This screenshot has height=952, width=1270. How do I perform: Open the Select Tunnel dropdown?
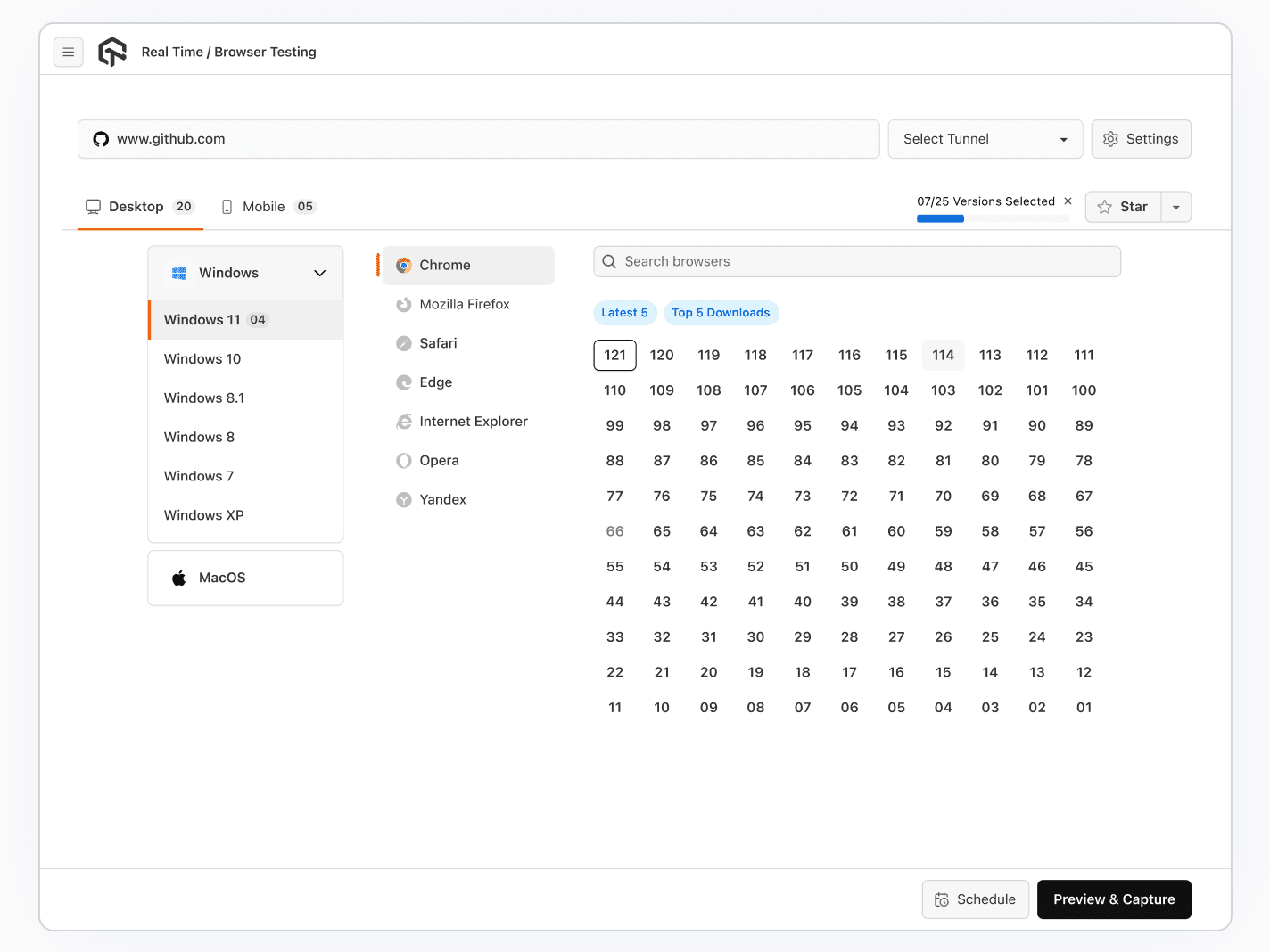[x=985, y=139]
